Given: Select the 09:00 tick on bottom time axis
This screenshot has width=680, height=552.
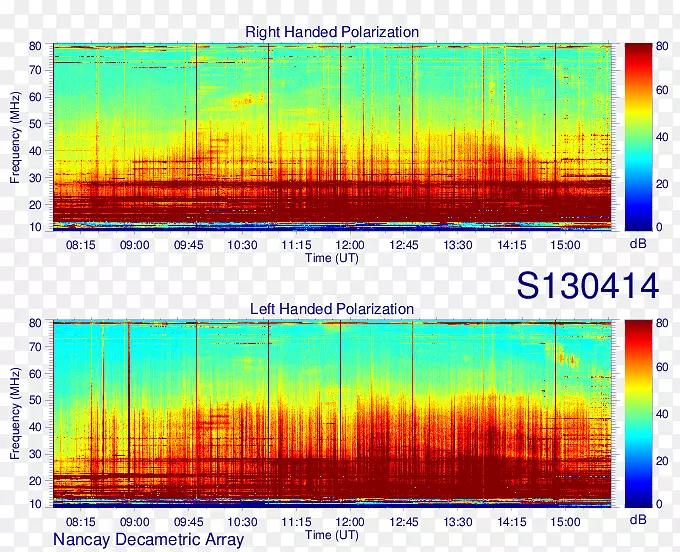Looking at the screenshot, I should [135, 522].
